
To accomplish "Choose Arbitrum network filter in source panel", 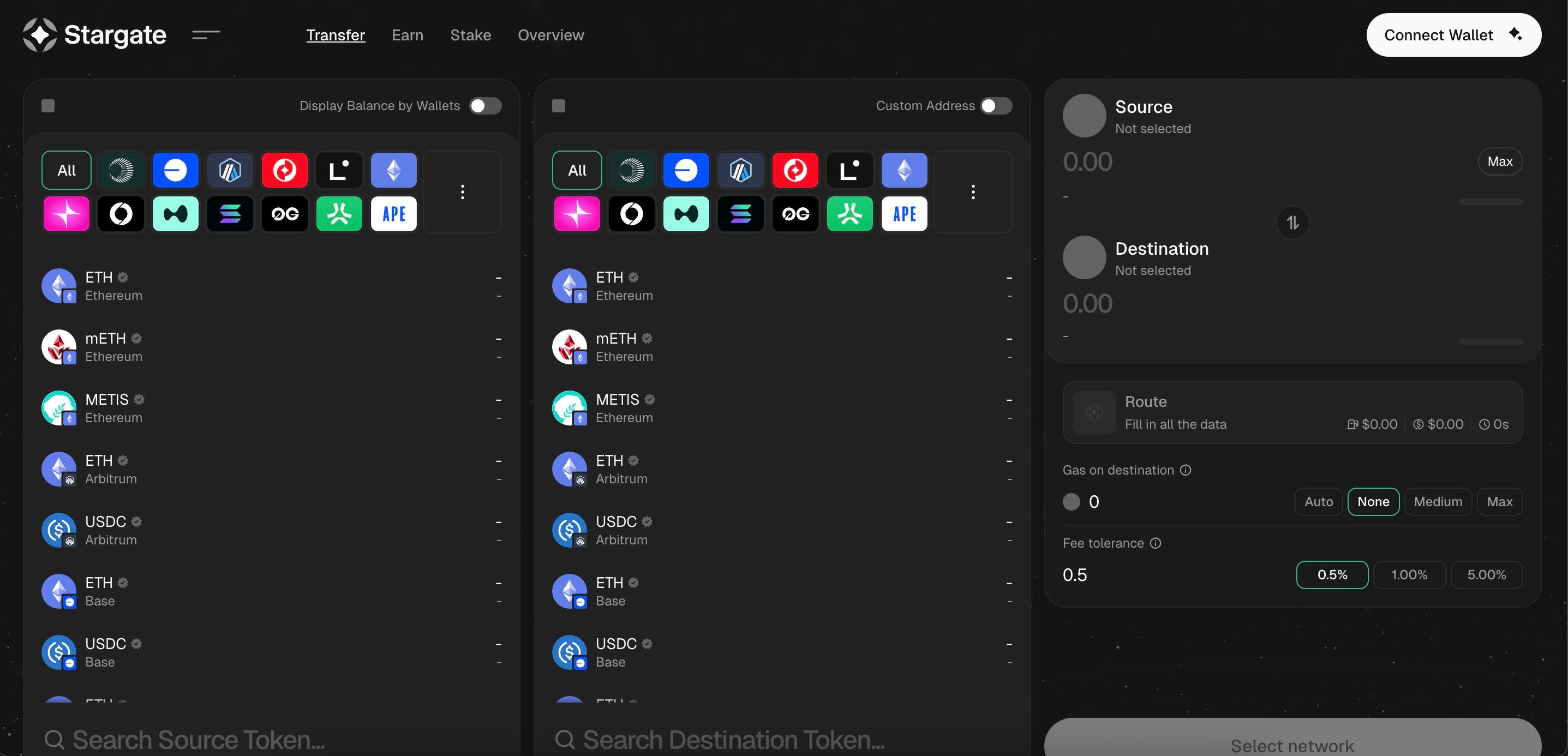I will [x=230, y=170].
